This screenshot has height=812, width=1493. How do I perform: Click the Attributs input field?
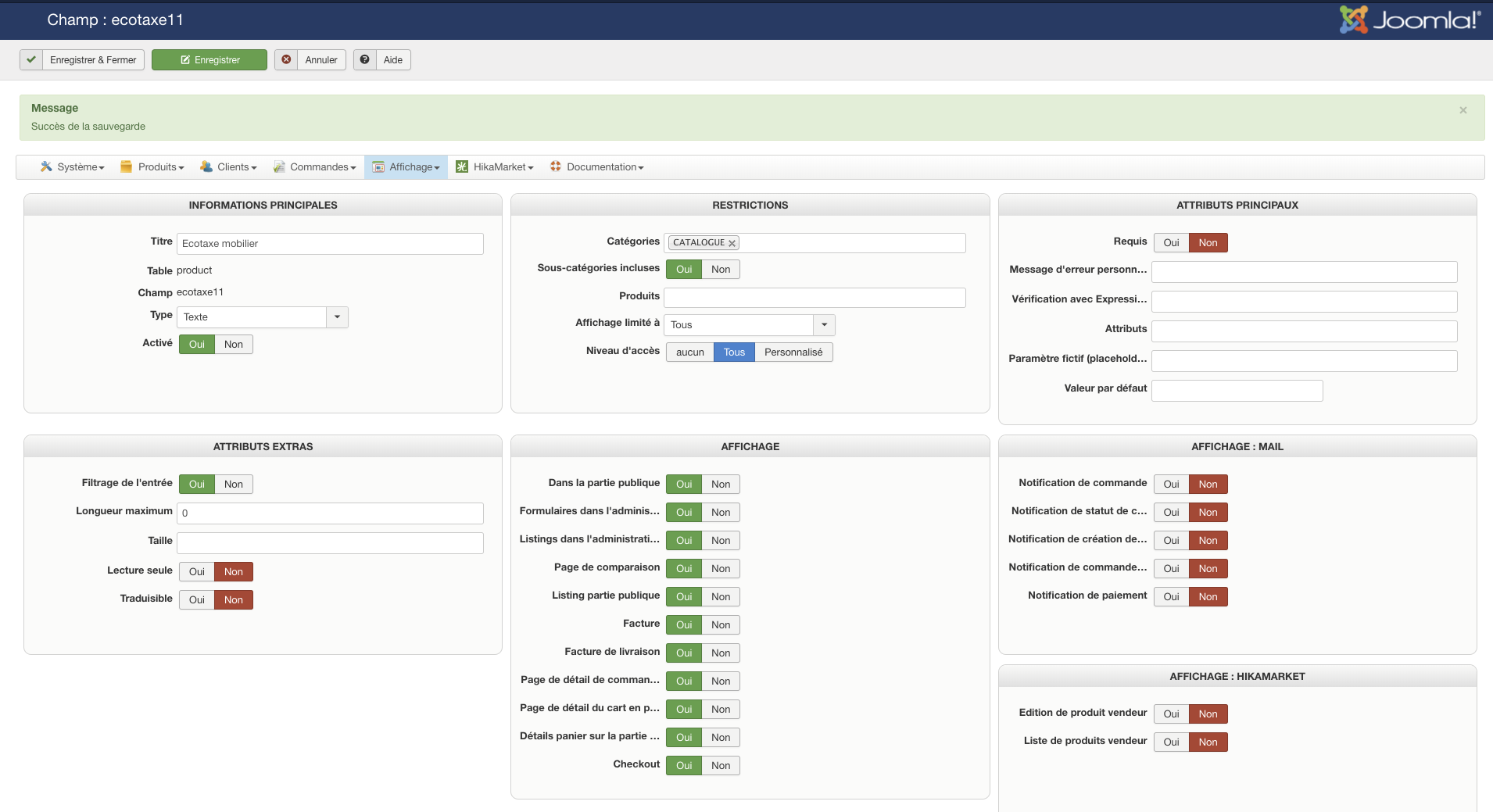point(1304,331)
